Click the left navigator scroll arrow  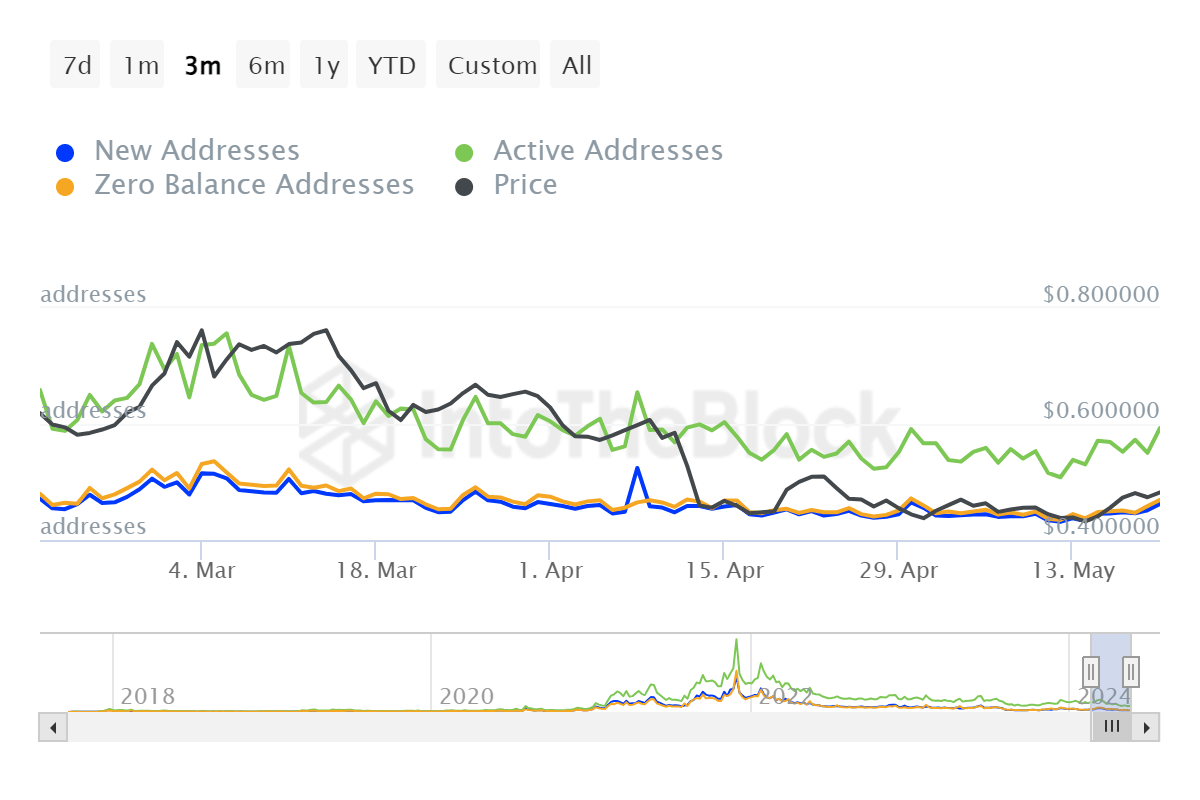(x=52, y=727)
